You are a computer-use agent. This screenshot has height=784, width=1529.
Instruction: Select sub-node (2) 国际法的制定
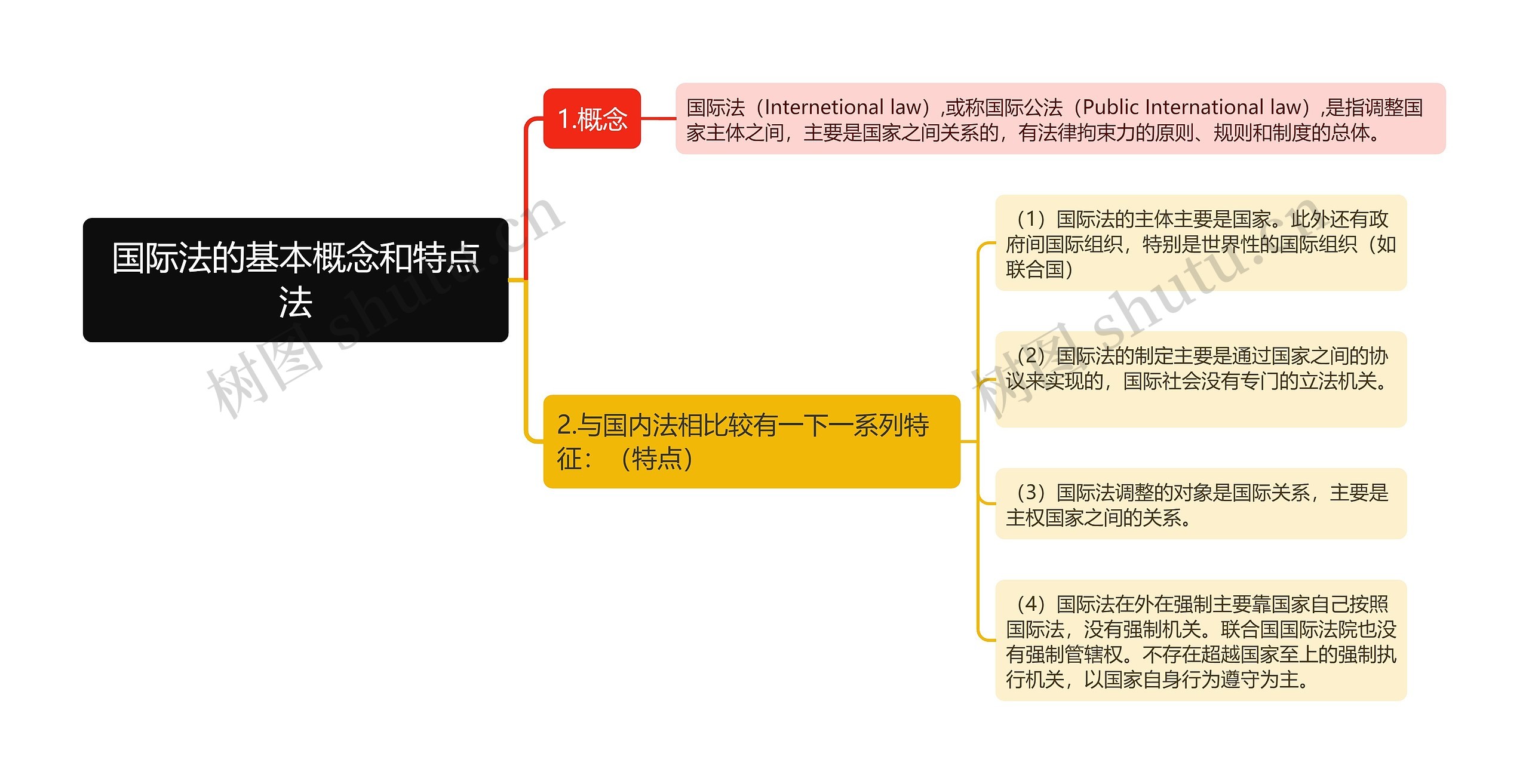click(1201, 379)
